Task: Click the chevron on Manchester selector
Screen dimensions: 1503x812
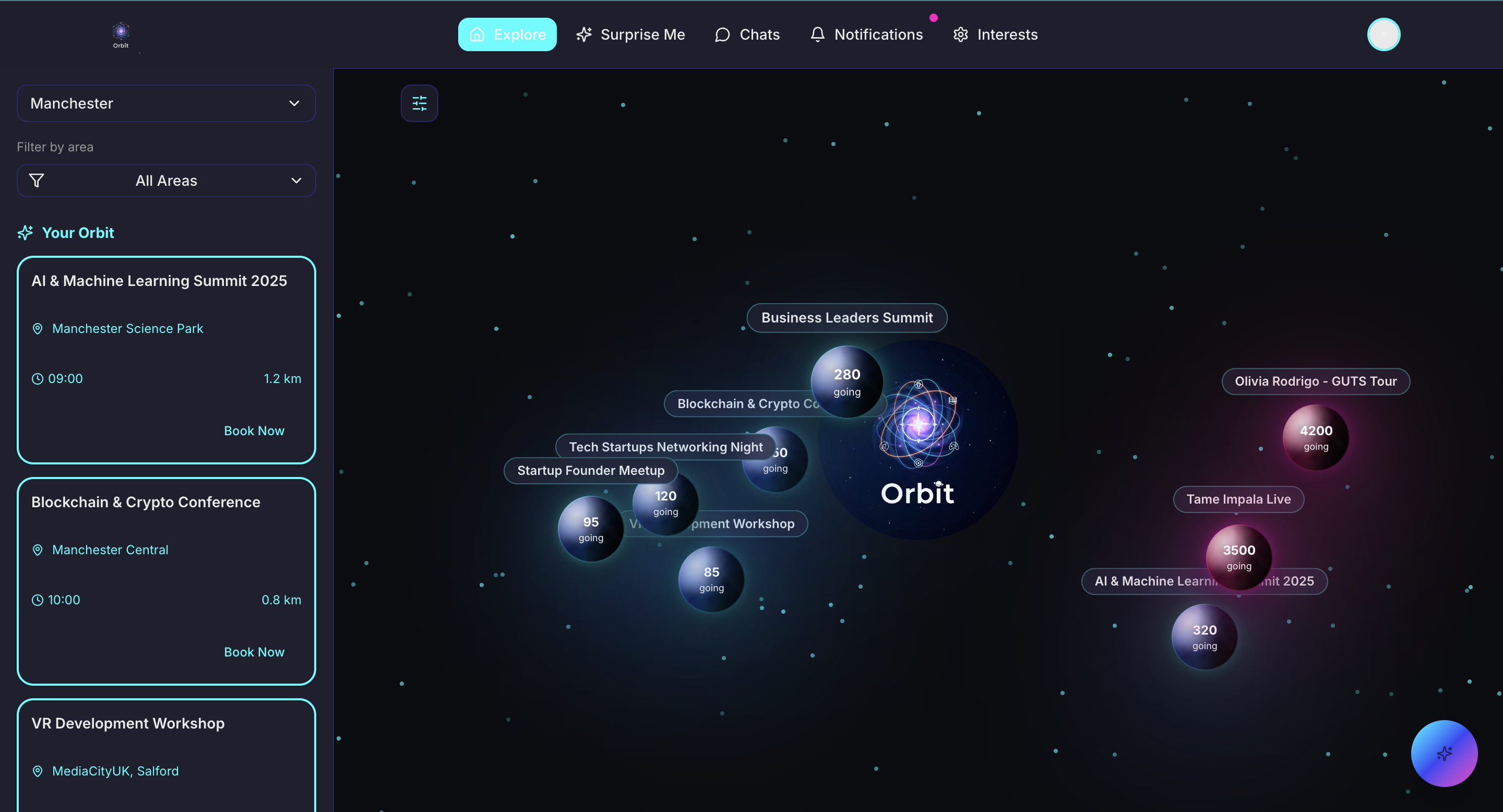Action: (294, 103)
